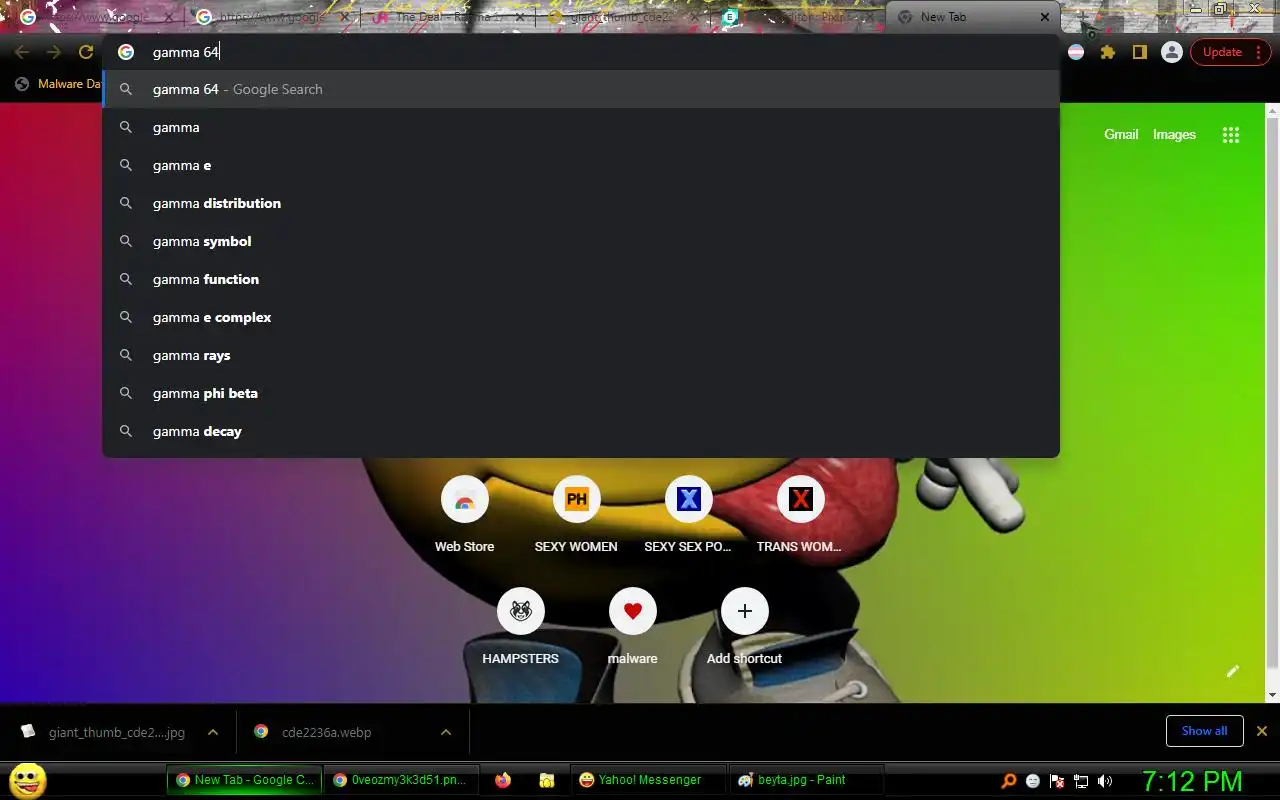Open the smiley Start button
1280x800 pixels.
27,780
